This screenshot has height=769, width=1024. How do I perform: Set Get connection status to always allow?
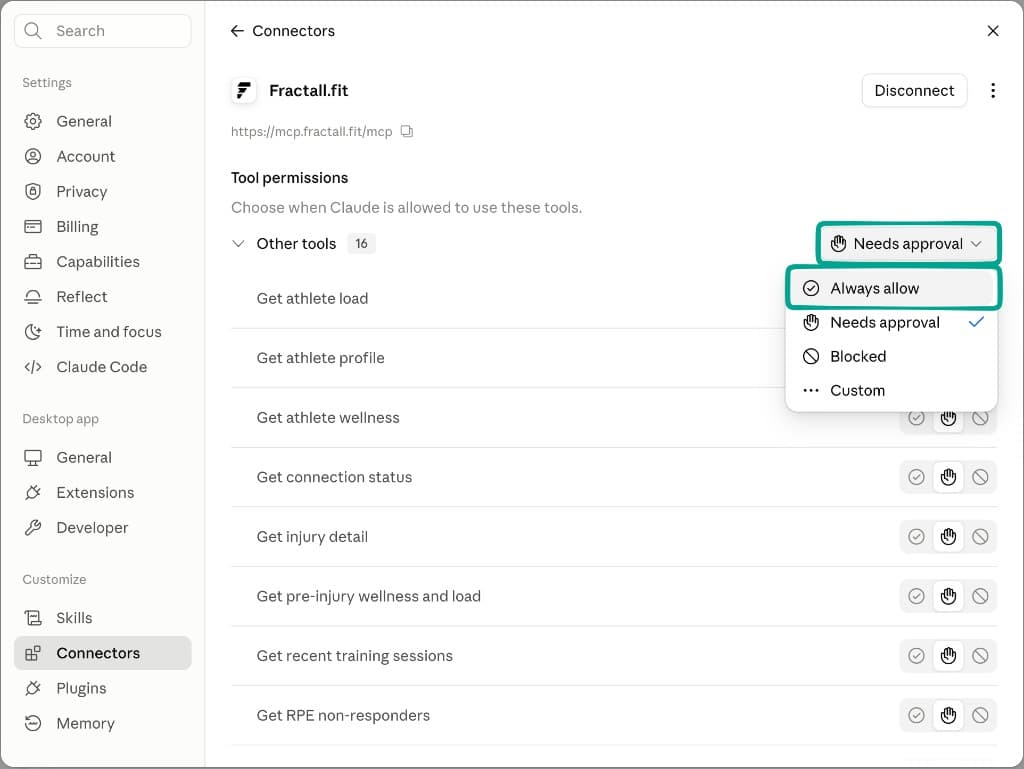coord(916,477)
